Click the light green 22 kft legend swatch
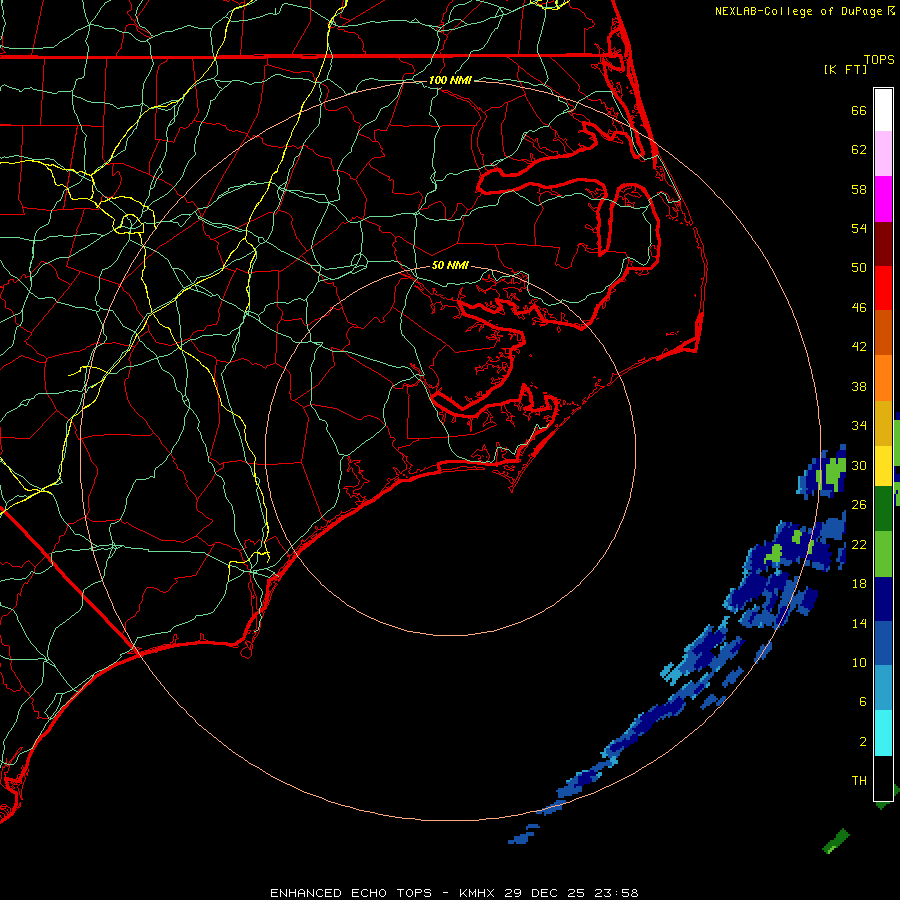Viewport: 900px width, 900px height. pyautogui.click(x=883, y=554)
